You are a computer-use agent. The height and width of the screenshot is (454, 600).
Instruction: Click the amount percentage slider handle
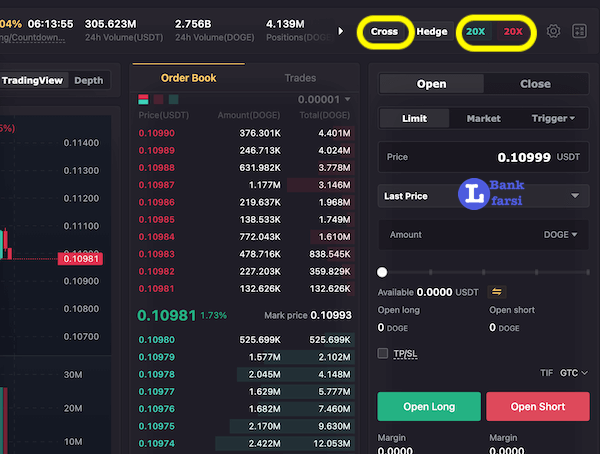tap(382, 272)
